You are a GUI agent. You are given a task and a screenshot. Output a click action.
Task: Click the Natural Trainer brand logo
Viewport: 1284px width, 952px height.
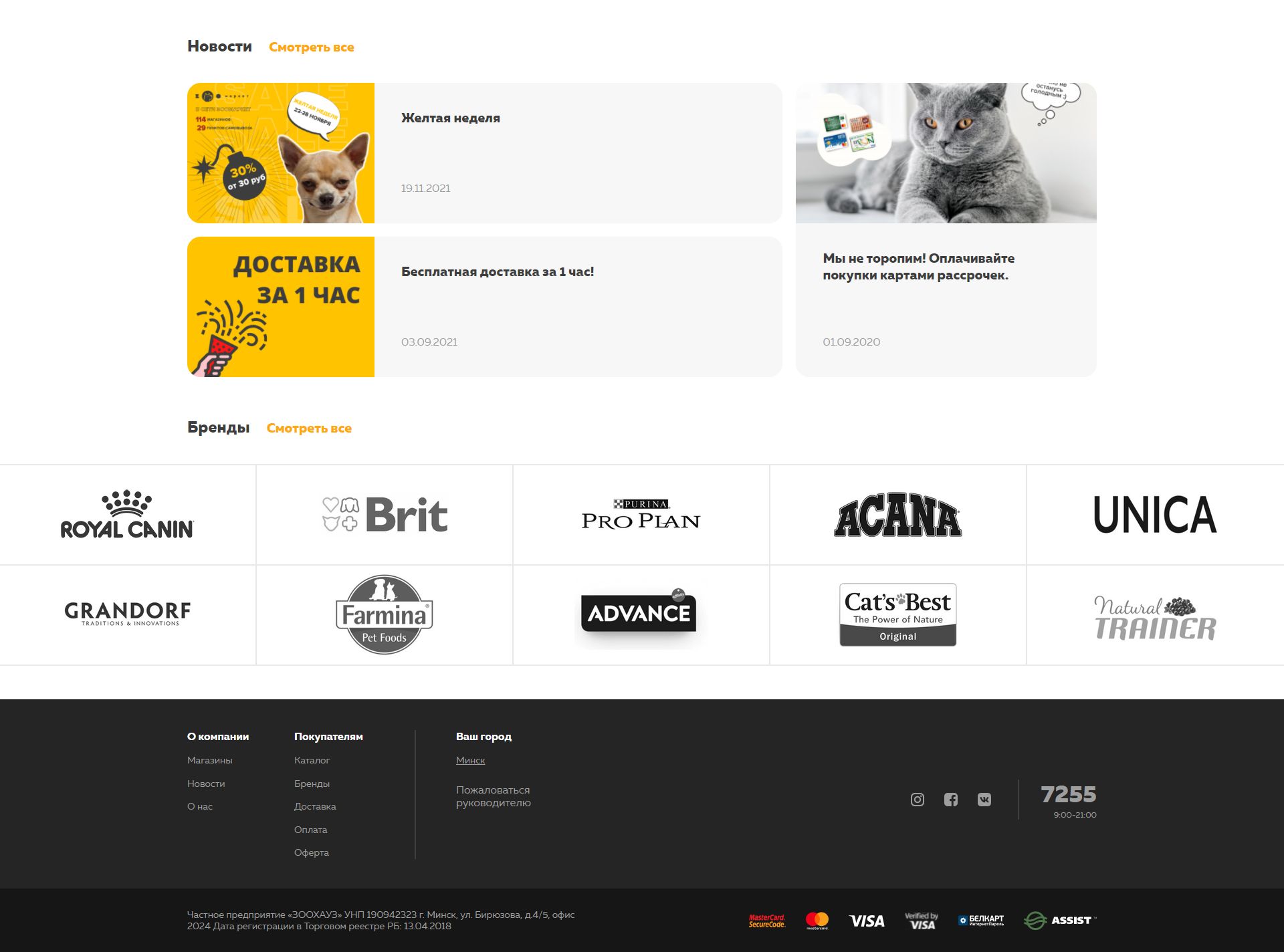pyautogui.click(x=1155, y=618)
